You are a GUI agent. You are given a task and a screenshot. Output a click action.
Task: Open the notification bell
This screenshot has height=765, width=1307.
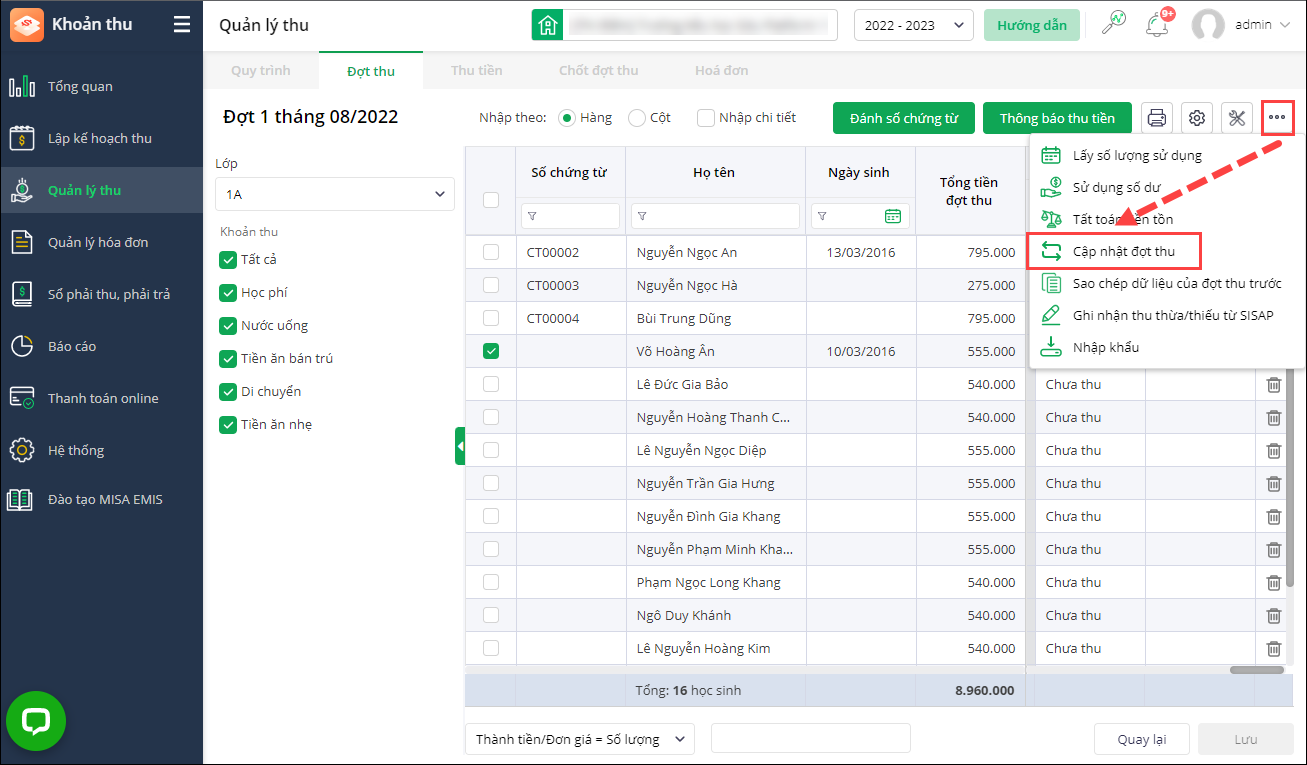tap(1157, 25)
